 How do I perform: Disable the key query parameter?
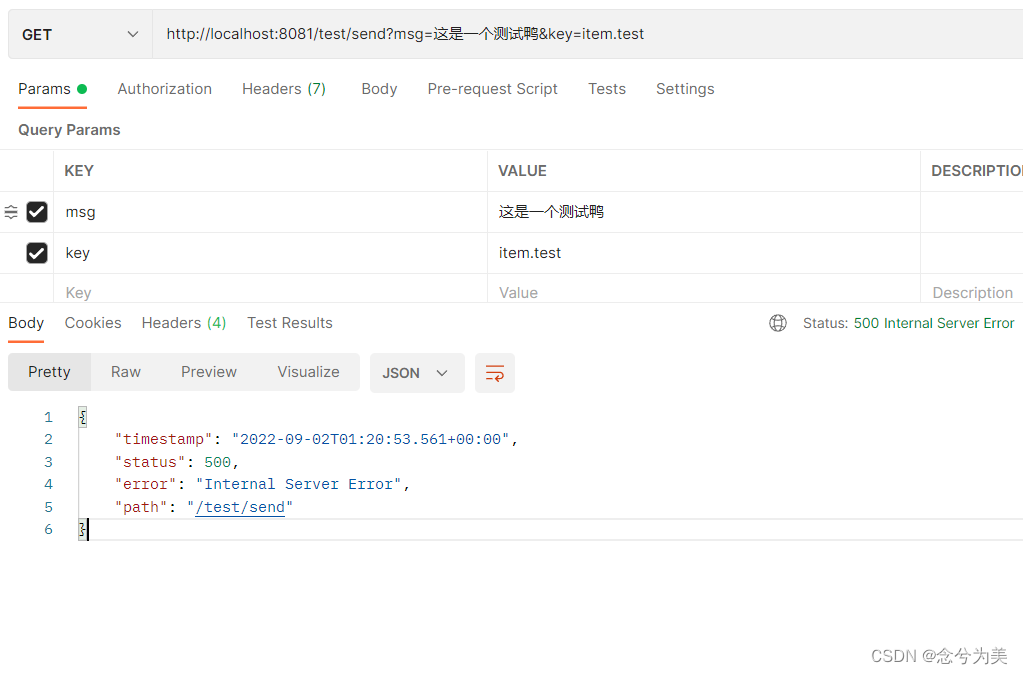click(x=37, y=253)
